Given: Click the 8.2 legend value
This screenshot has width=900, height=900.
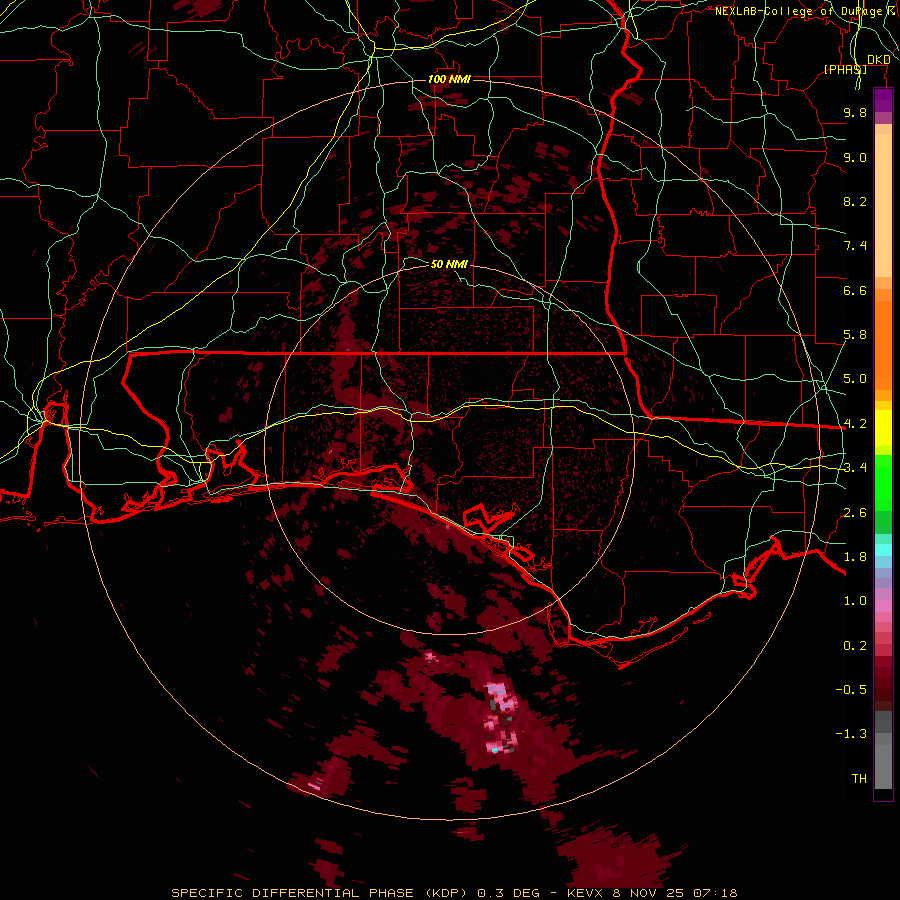Looking at the screenshot, I should click(855, 201).
